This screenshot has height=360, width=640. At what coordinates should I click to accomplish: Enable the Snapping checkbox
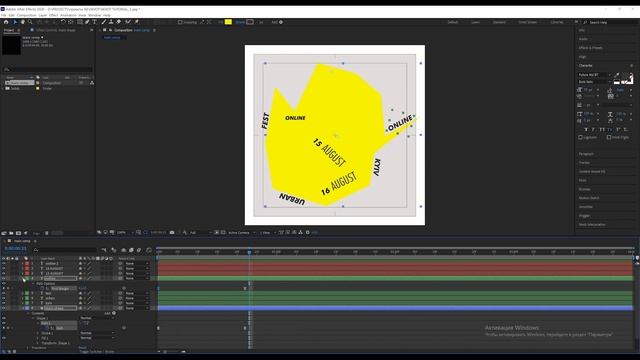(180, 22)
